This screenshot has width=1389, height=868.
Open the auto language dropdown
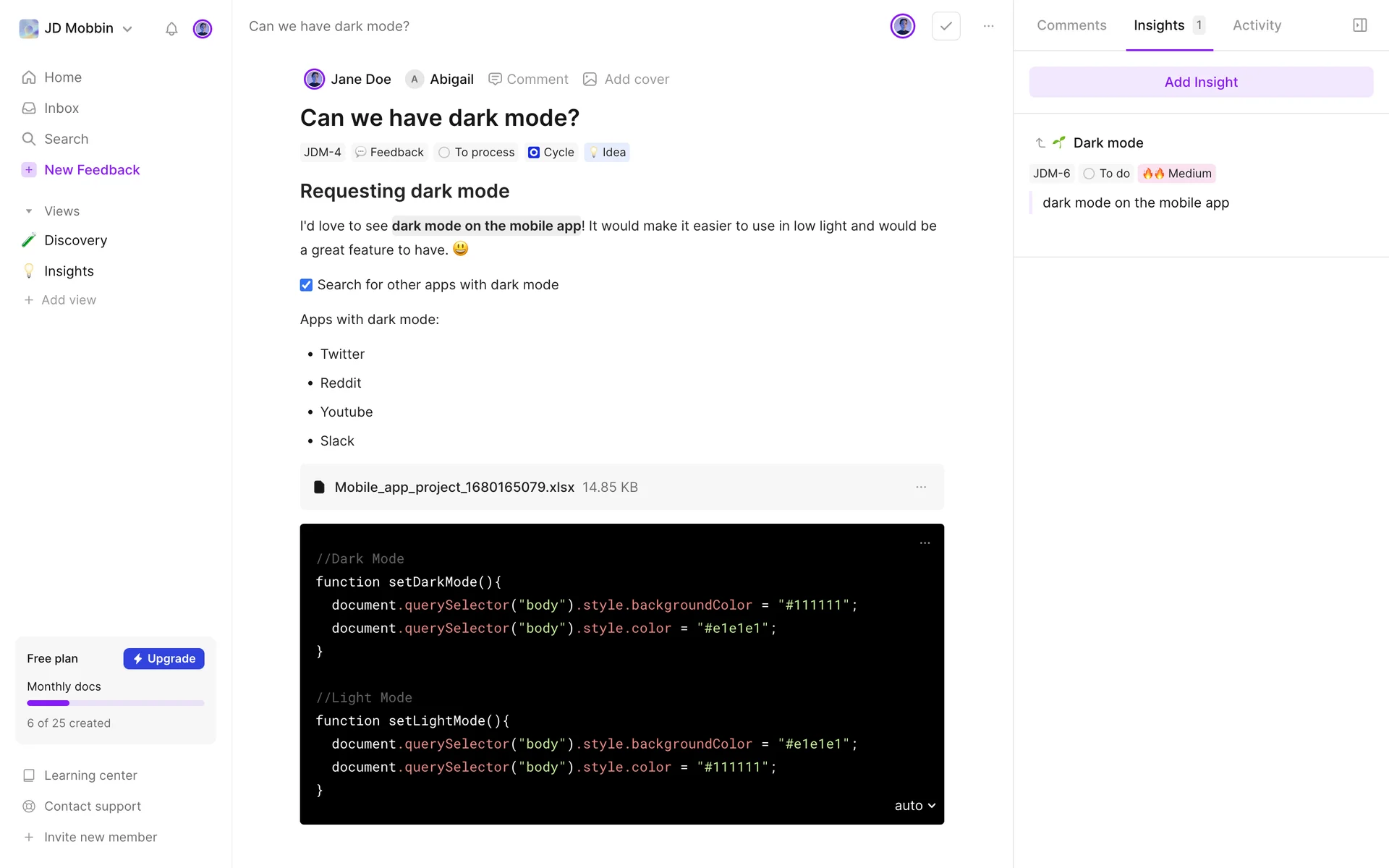(x=914, y=805)
